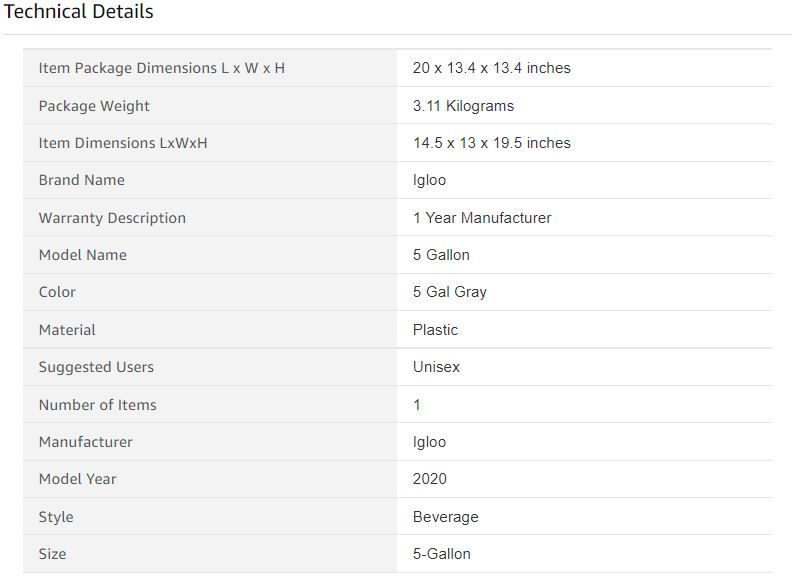Click the Igloo brand name value
Image resolution: width=801 pixels, height=588 pixels.
[x=429, y=180]
